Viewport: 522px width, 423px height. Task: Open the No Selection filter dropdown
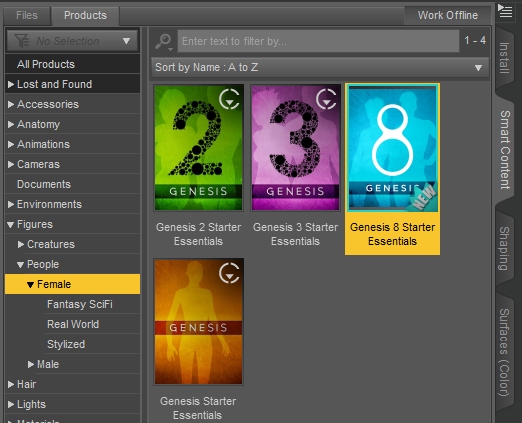[72, 41]
